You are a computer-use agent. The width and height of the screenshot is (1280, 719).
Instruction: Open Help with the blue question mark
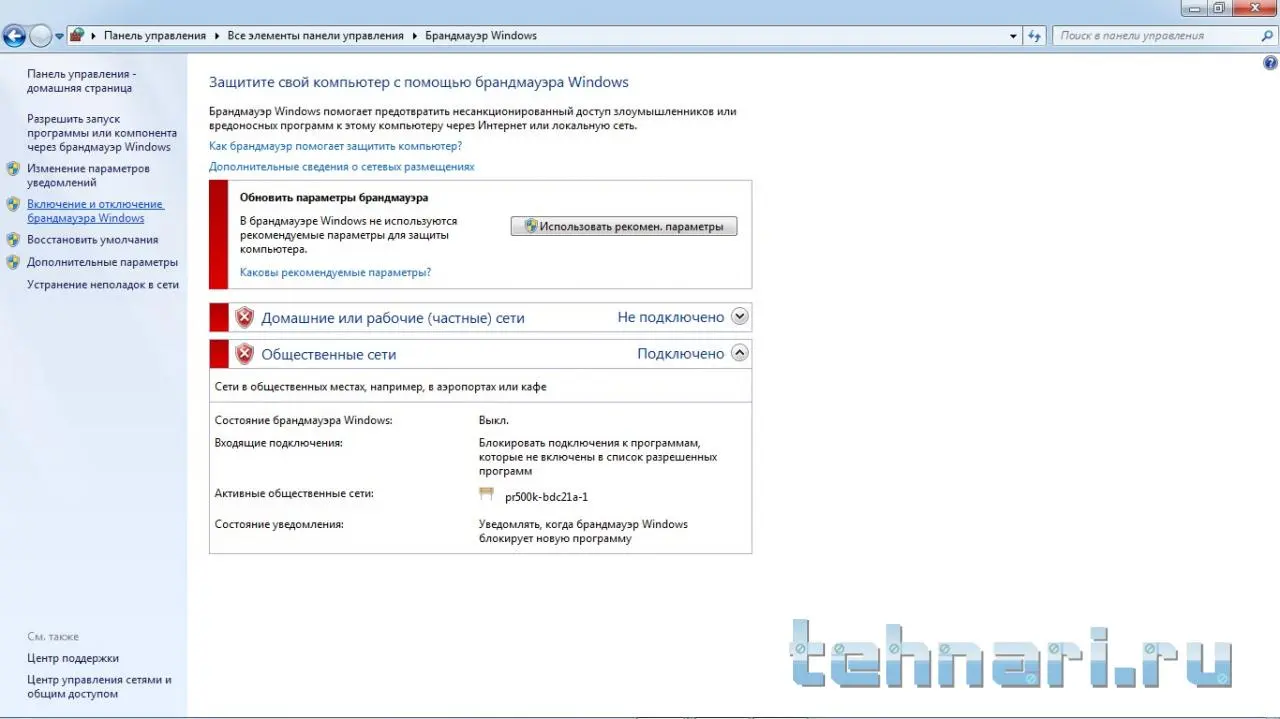click(1271, 62)
